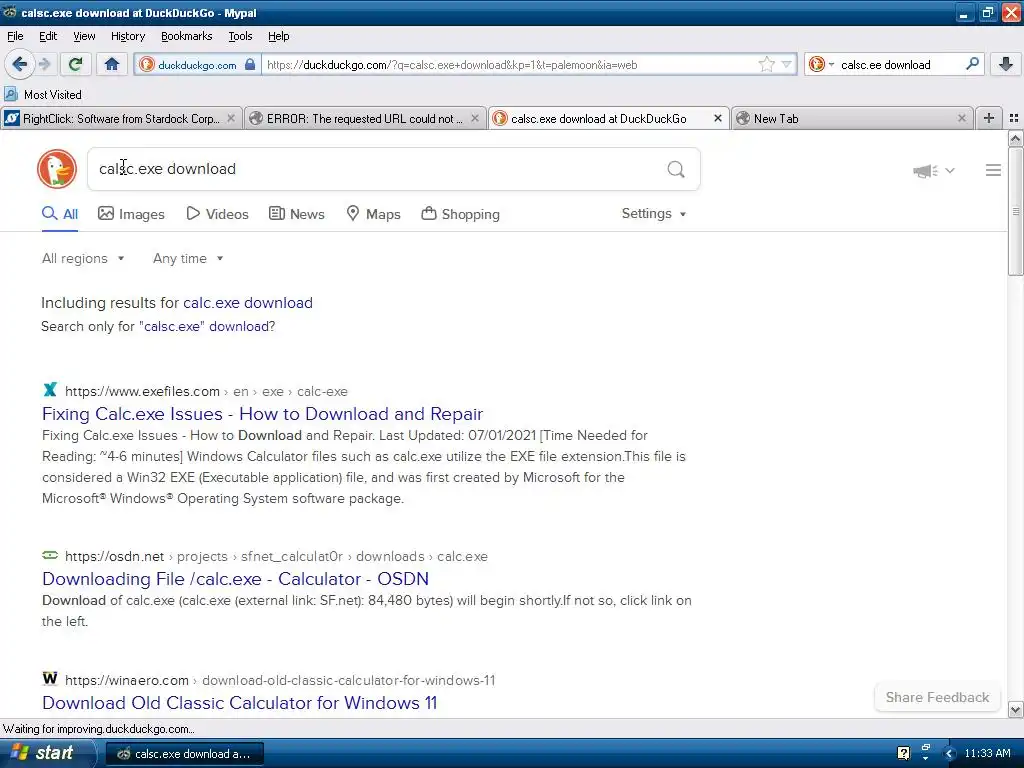Viewport: 1024px width, 768px height.
Task: Close the RightClick Stardock tab
Action: pyautogui.click(x=231, y=118)
